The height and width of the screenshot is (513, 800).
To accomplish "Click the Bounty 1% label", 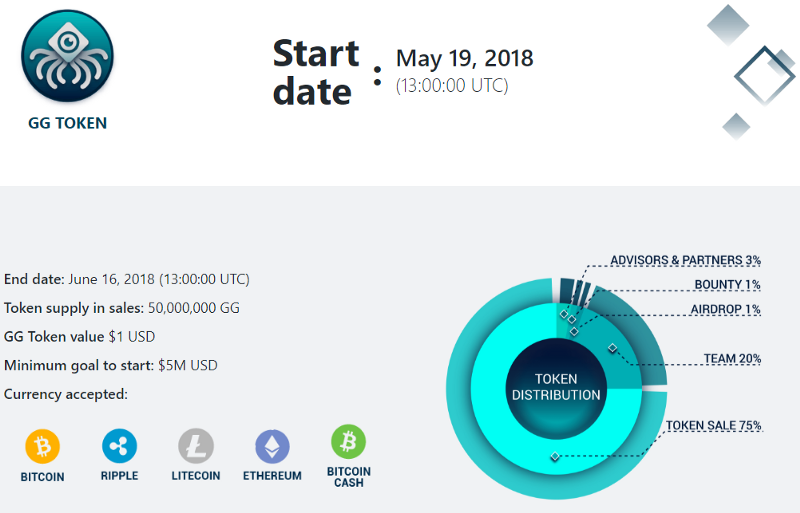I will tap(727, 285).
